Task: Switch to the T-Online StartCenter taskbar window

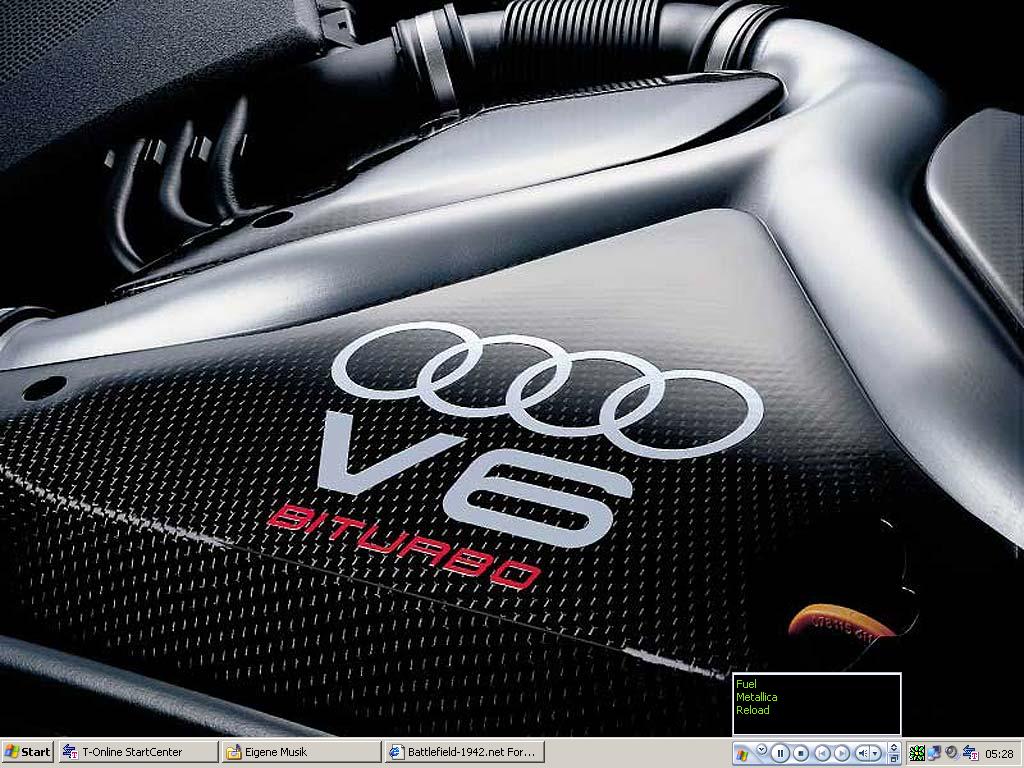Action: click(x=138, y=752)
